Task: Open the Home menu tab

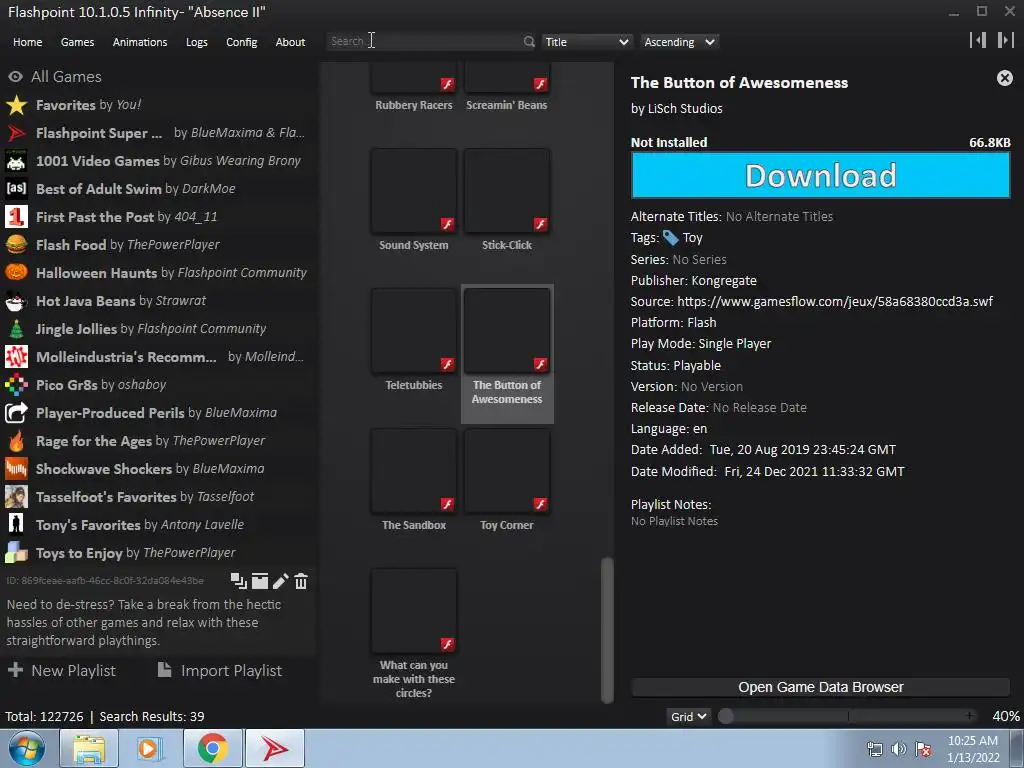Action: 27,42
